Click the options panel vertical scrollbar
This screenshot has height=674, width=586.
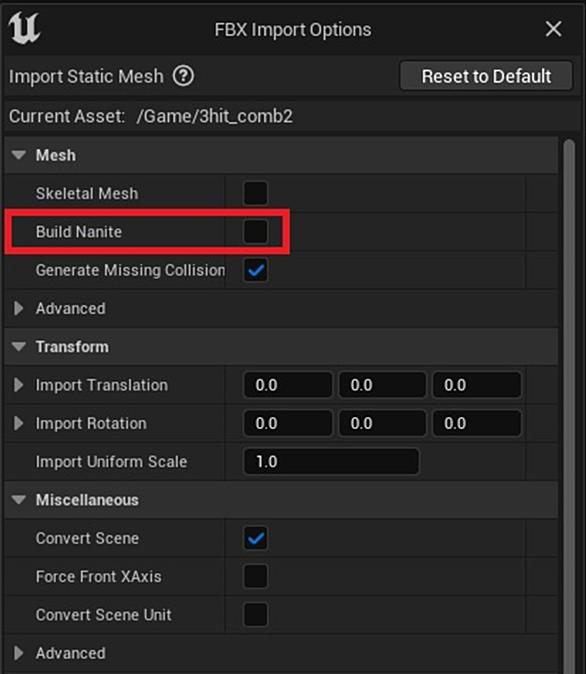coord(569,404)
